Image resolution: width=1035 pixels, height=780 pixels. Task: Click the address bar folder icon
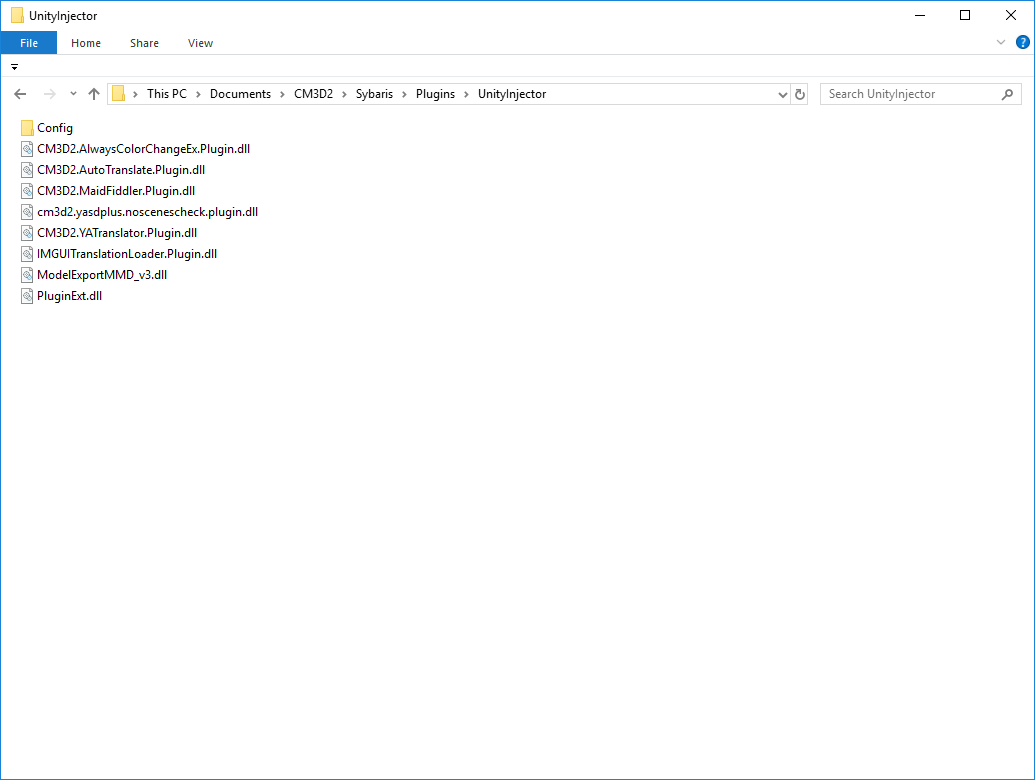[118, 94]
